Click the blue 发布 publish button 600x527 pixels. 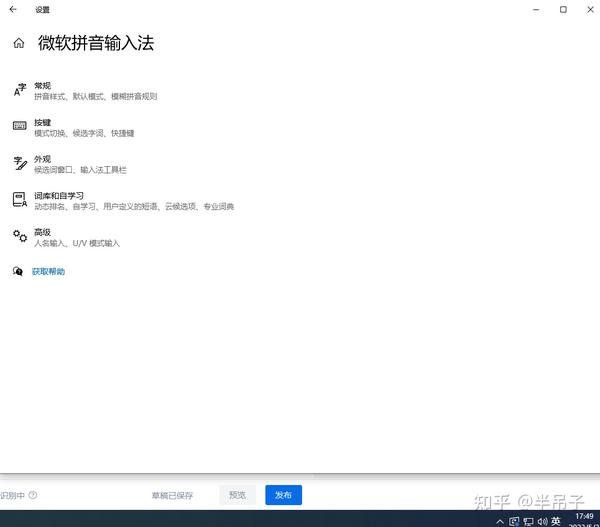(284, 495)
